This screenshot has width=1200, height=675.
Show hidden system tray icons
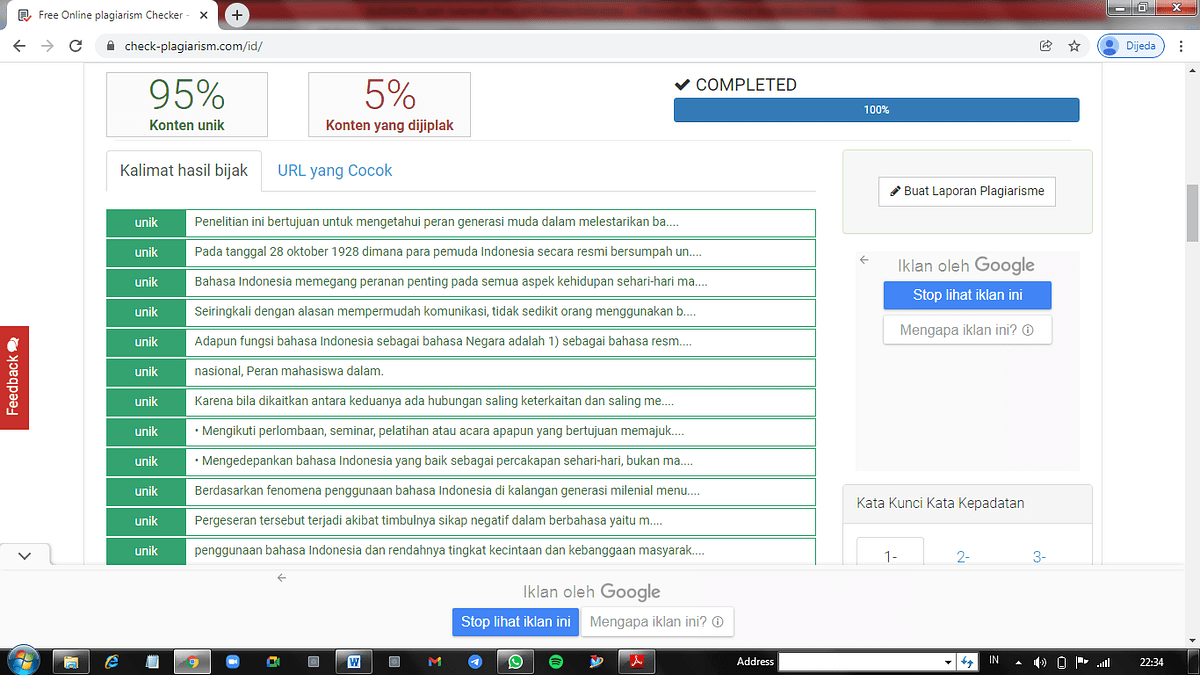click(1017, 662)
